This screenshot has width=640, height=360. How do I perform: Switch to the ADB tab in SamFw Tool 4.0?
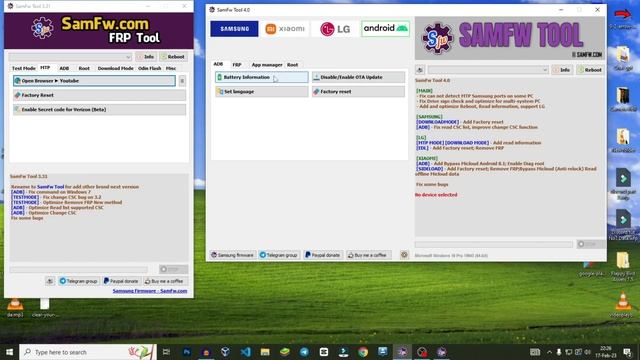coord(218,64)
